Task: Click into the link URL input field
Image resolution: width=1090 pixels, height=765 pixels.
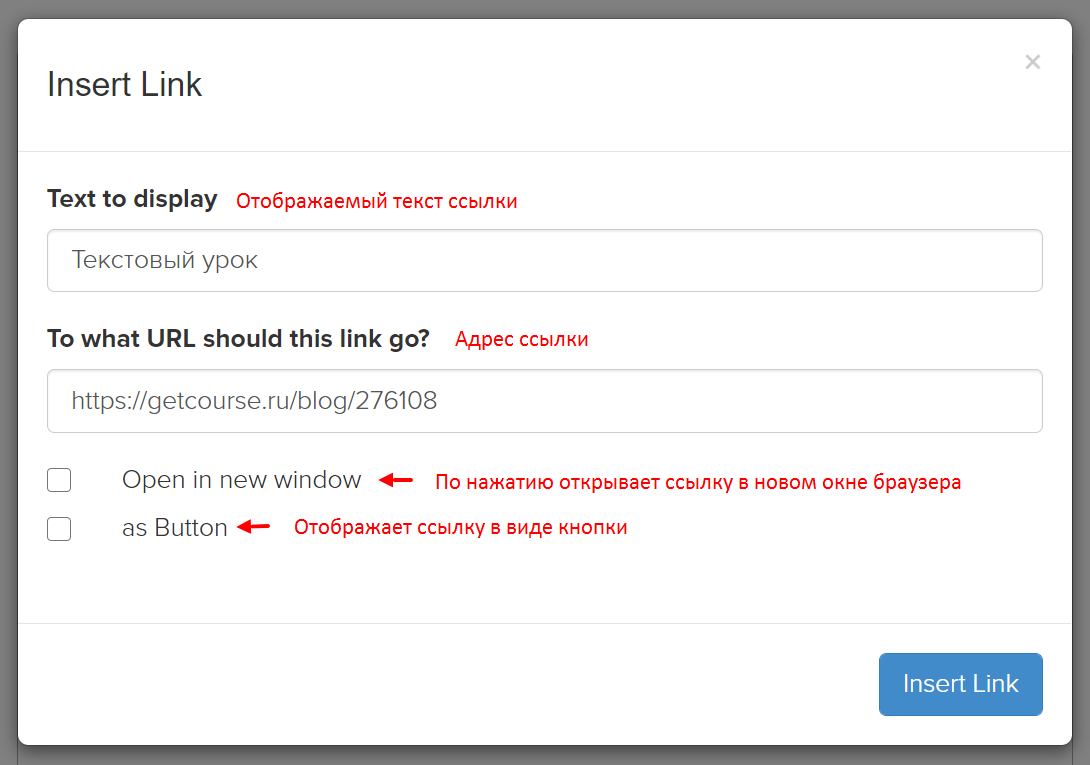Action: tap(545, 401)
